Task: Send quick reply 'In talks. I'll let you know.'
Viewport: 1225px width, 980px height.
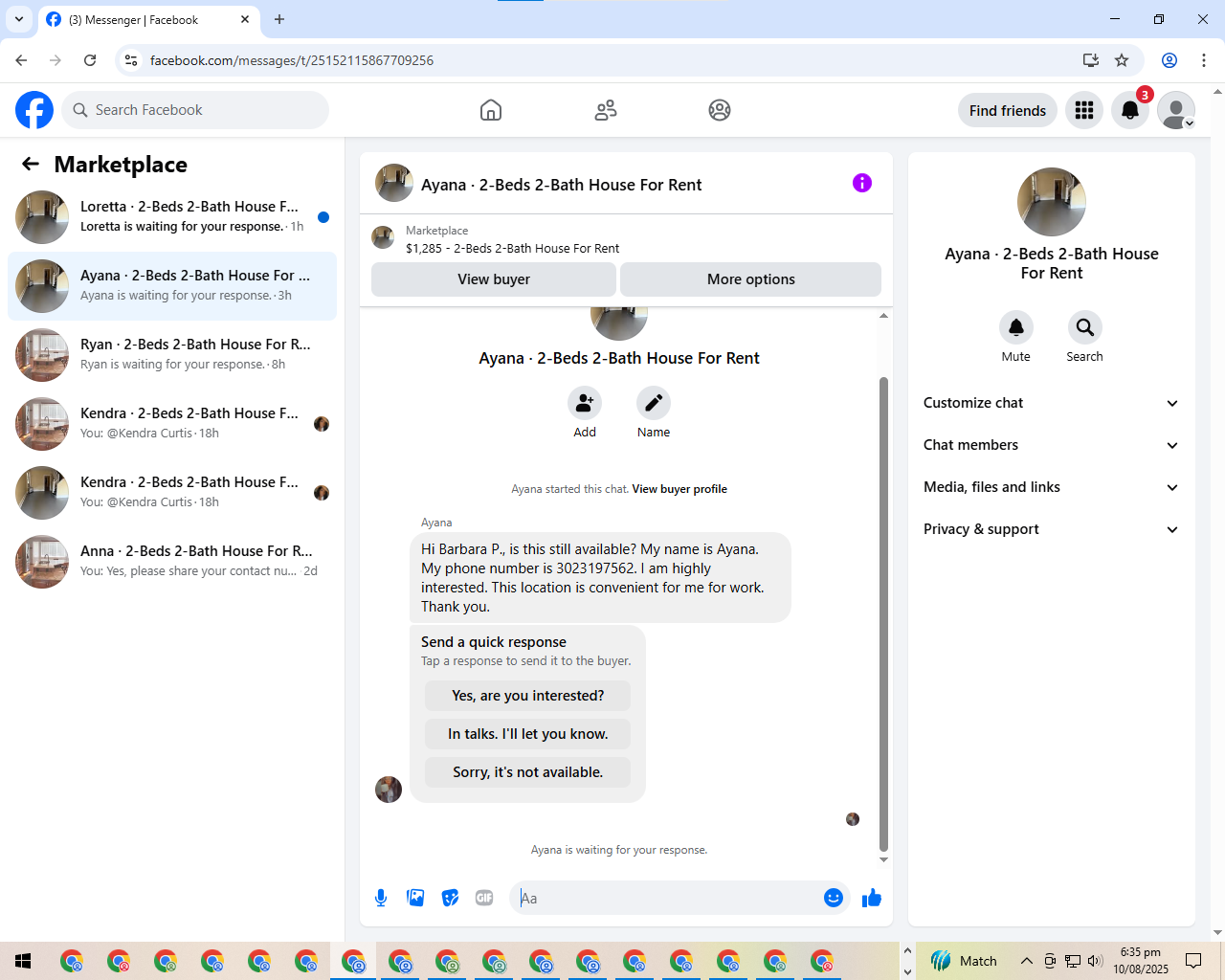Action: click(x=528, y=734)
